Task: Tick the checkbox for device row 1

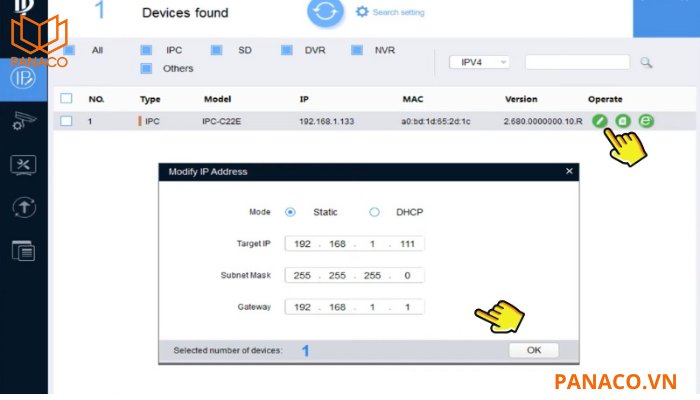Action: [x=66, y=121]
